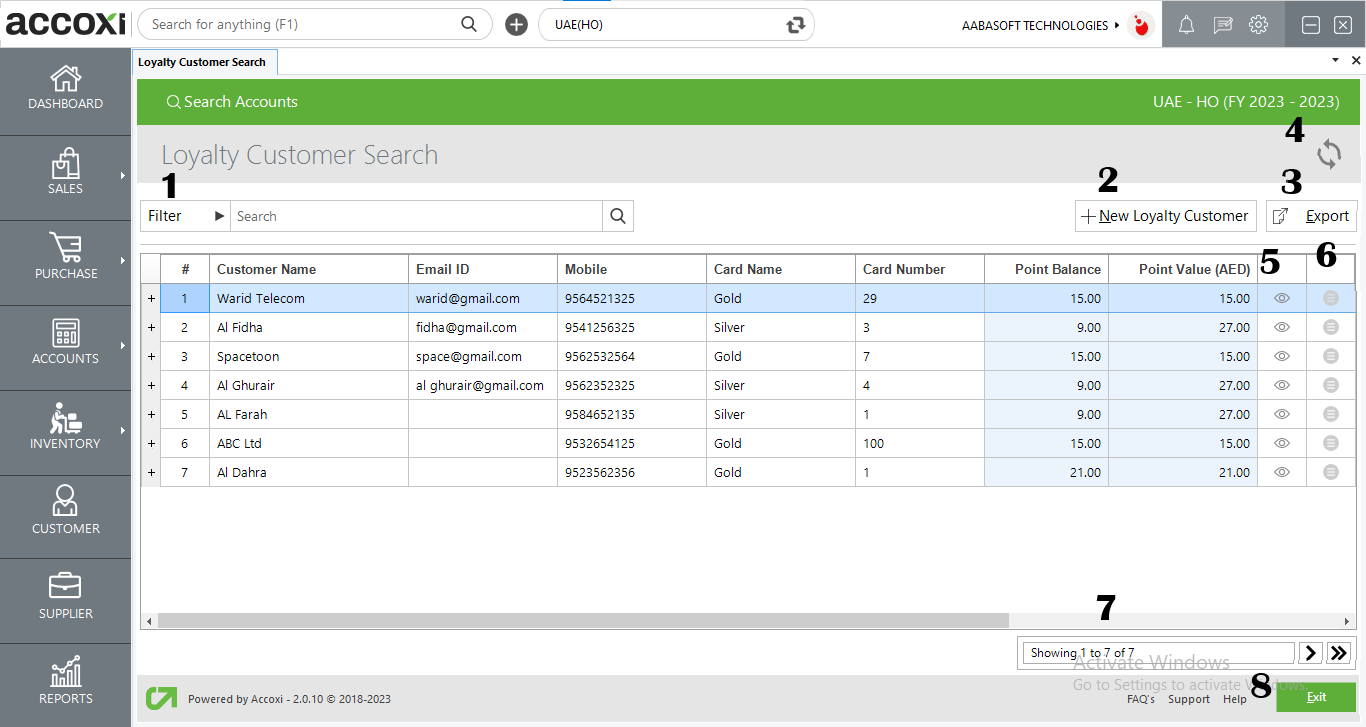This screenshot has height=727, width=1366.
Task: Open the Filter dropdown
Action: [185, 215]
